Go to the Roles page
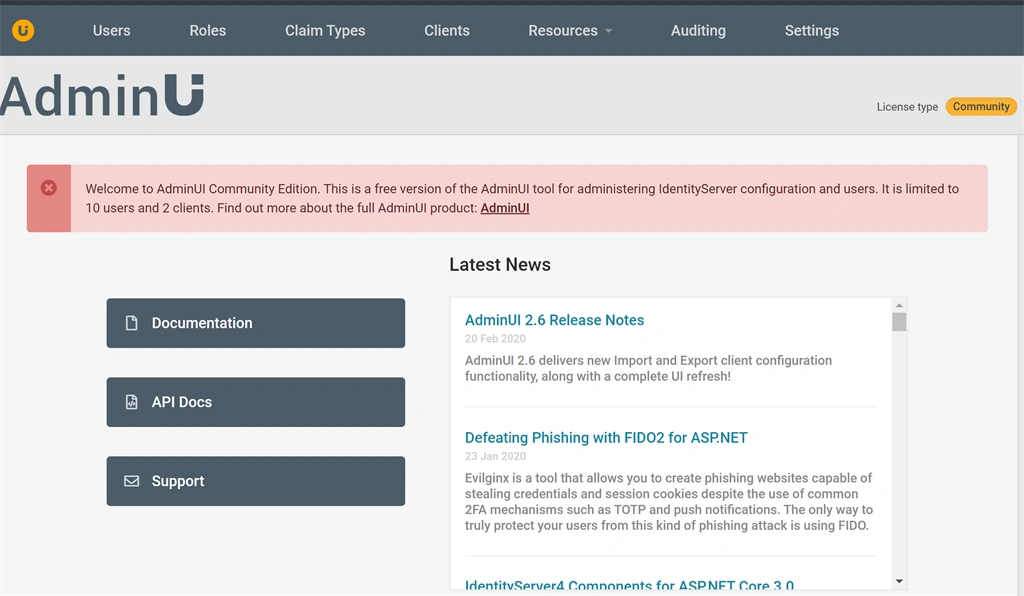The height and width of the screenshot is (596, 1024). pyautogui.click(x=208, y=31)
